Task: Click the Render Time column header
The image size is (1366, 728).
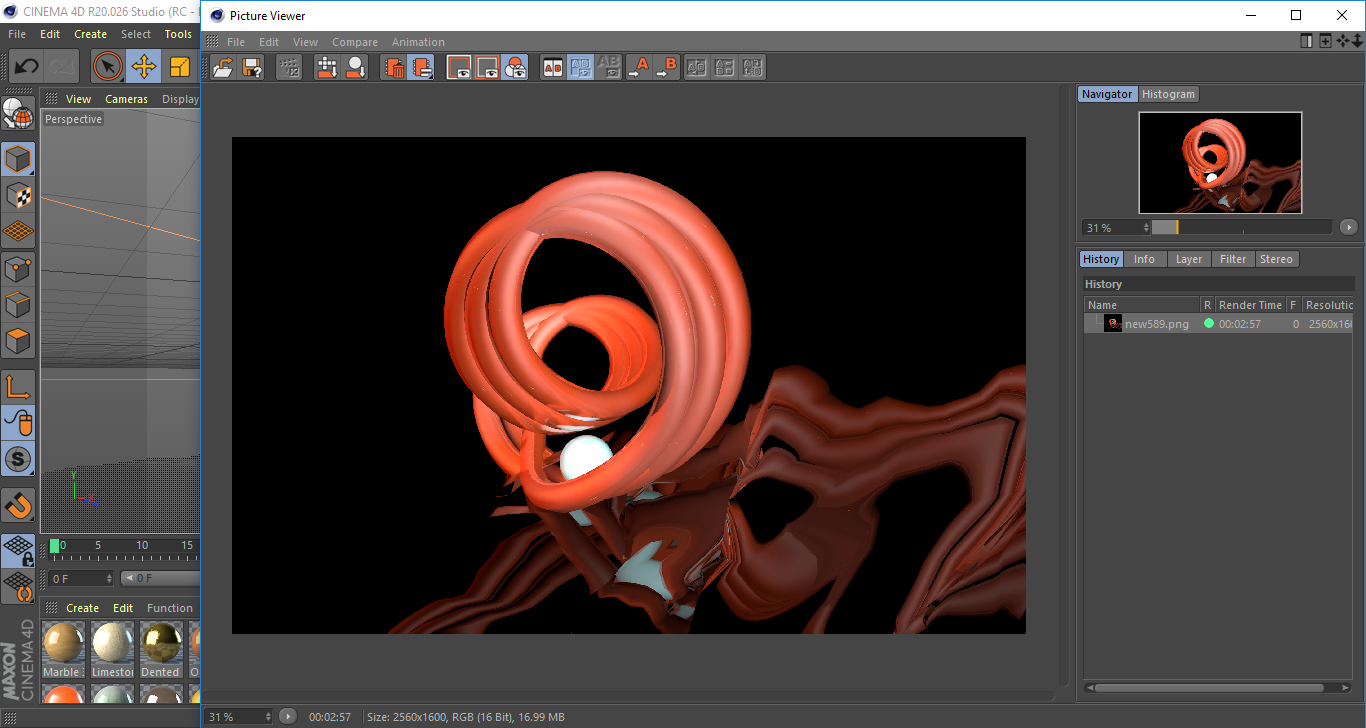Action: coord(1250,305)
